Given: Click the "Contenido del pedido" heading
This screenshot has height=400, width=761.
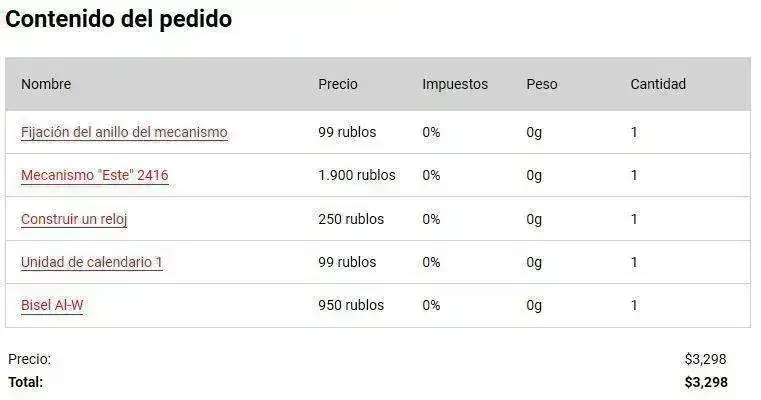Looking at the screenshot, I should tap(119, 19).
